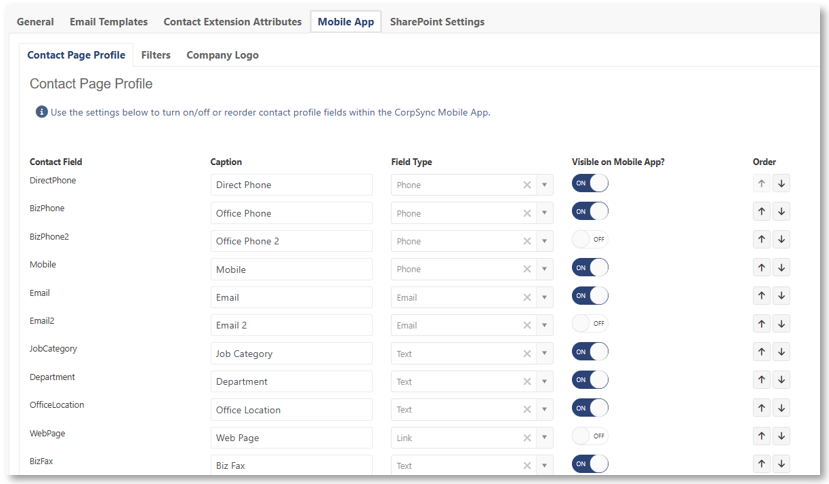
Task: Move OfficeLocation field down
Action: 781,408
